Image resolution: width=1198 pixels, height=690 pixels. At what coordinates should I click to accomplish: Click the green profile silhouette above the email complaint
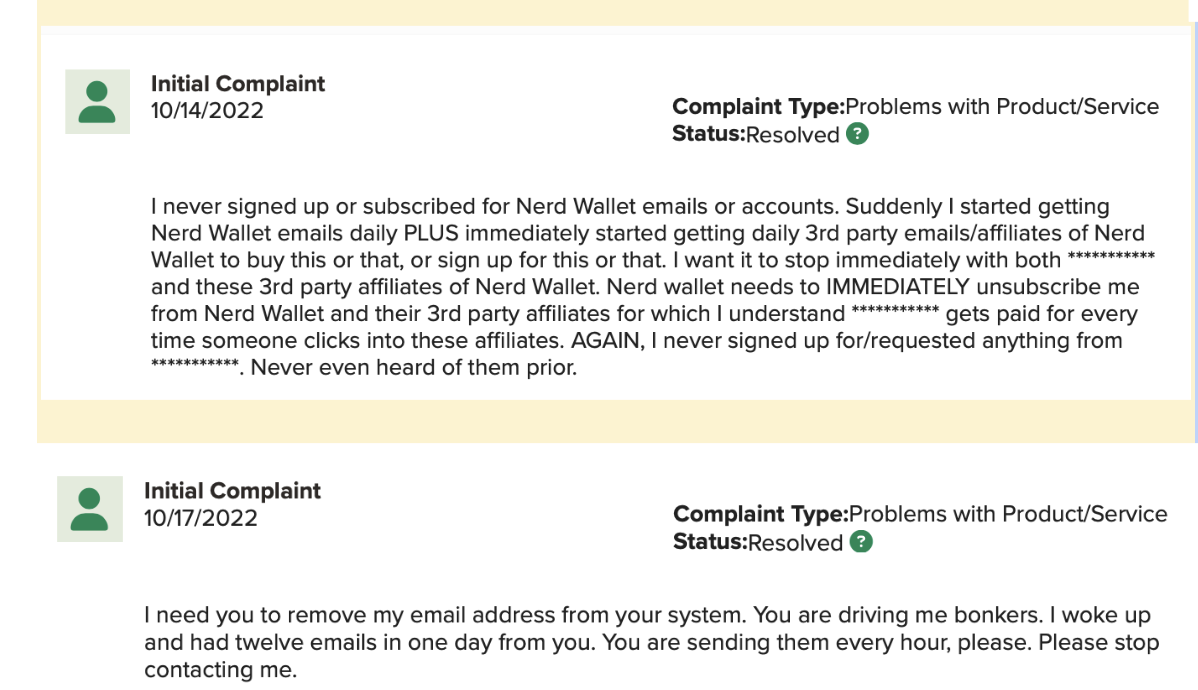click(x=89, y=509)
